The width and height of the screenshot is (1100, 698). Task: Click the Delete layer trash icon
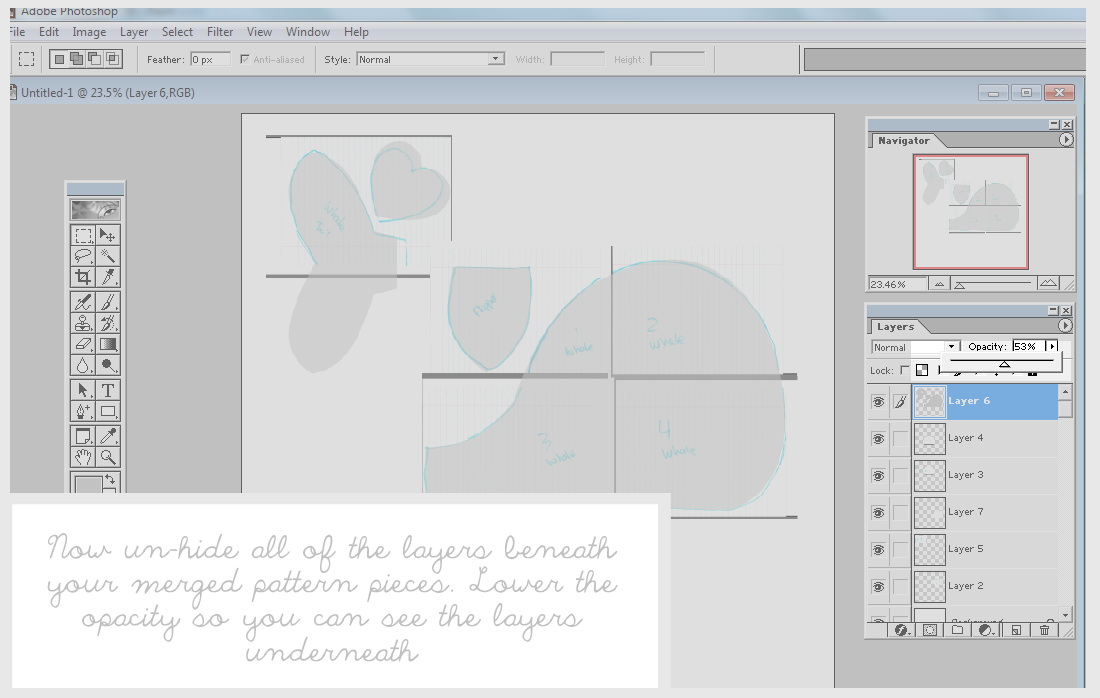(1045, 630)
